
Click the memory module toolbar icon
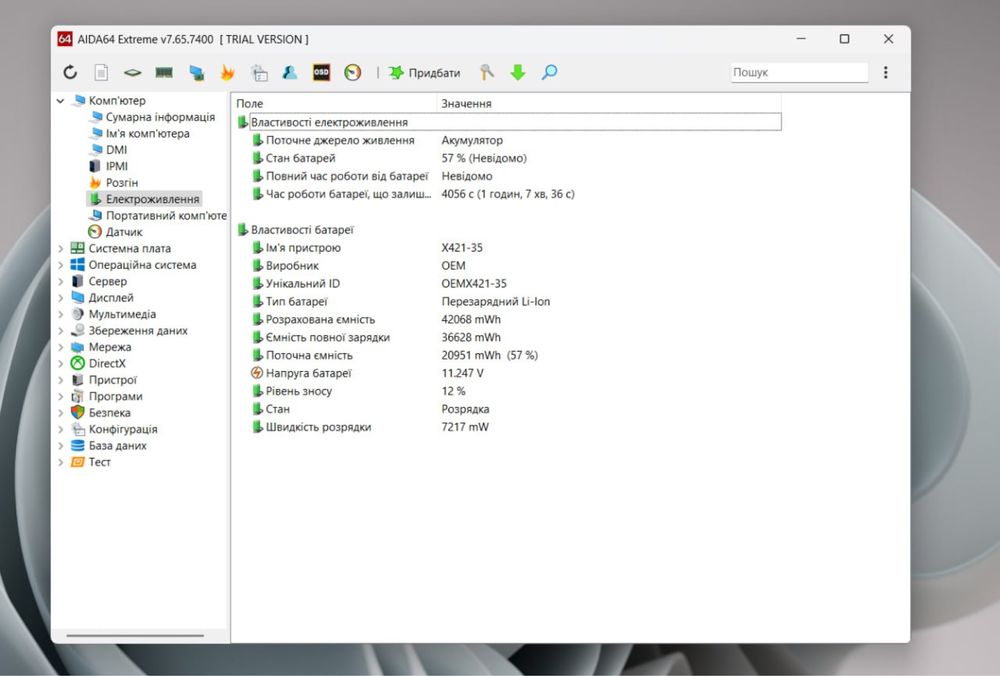164,73
